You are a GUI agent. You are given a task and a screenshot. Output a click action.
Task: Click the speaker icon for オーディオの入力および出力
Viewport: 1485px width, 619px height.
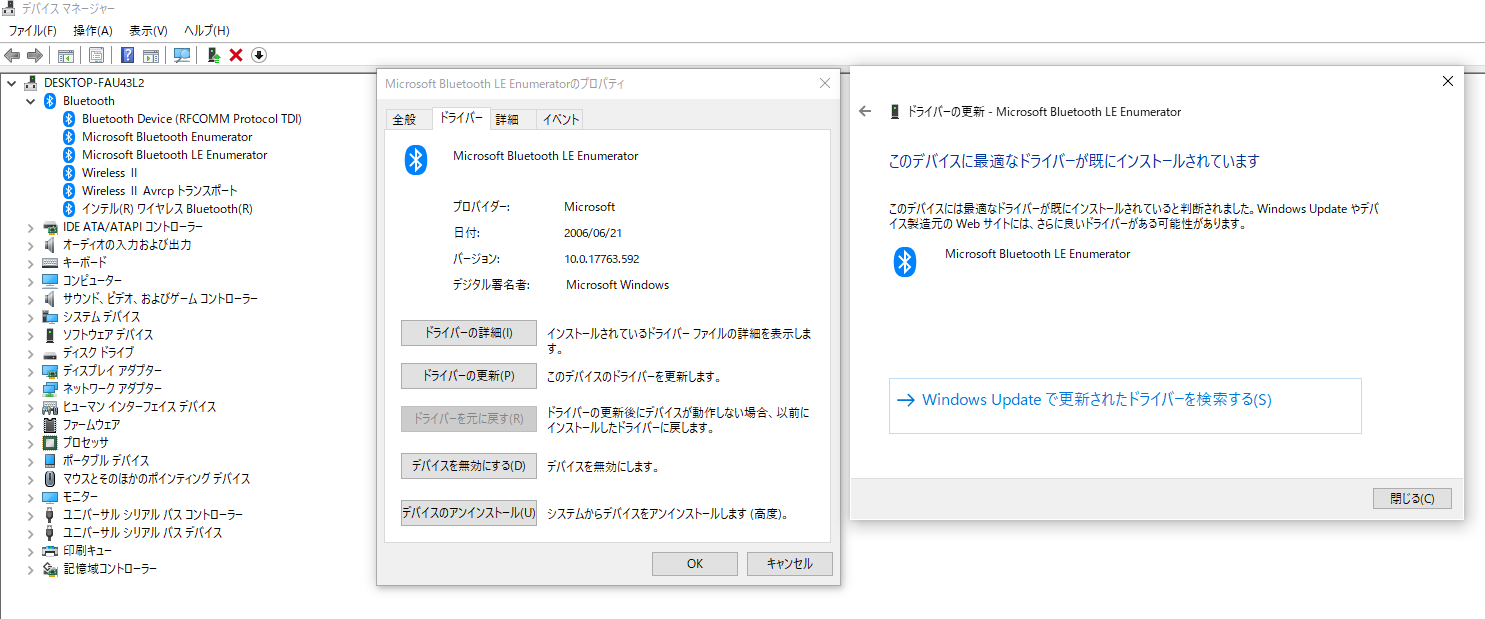pos(50,245)
